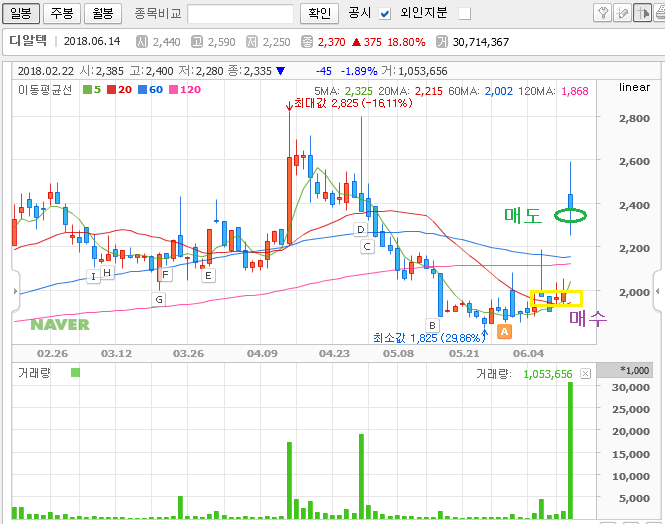Open disclosure marker D on chart
The width and height of the screenshot is (665, 524).
(x=360, y=230)
